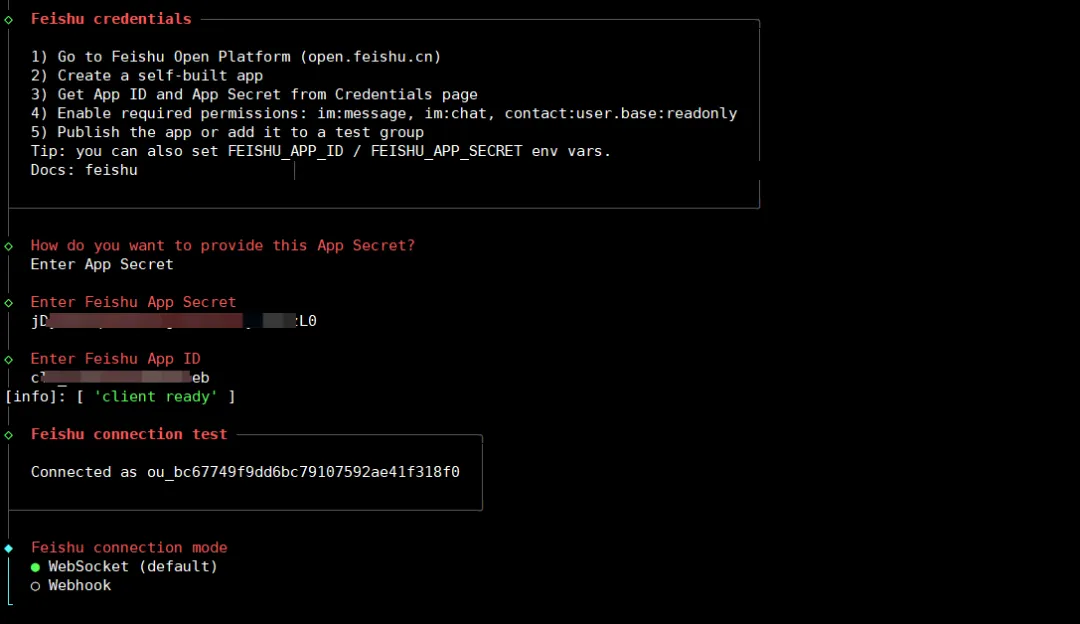
Task: Select the WebSocket (default) radio option
Action: [125, 566]
